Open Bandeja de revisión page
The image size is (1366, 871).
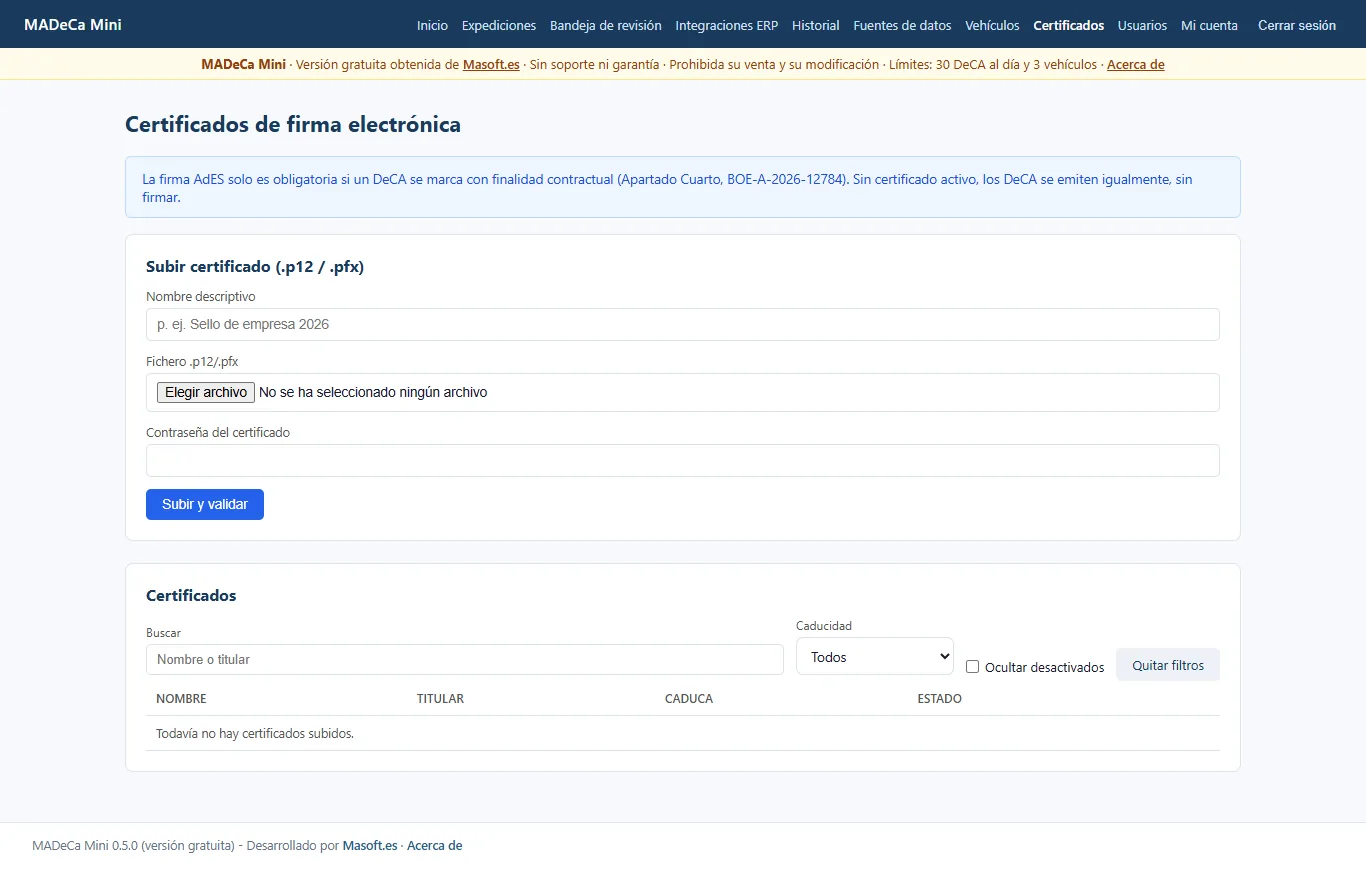[x=606, y=25]
